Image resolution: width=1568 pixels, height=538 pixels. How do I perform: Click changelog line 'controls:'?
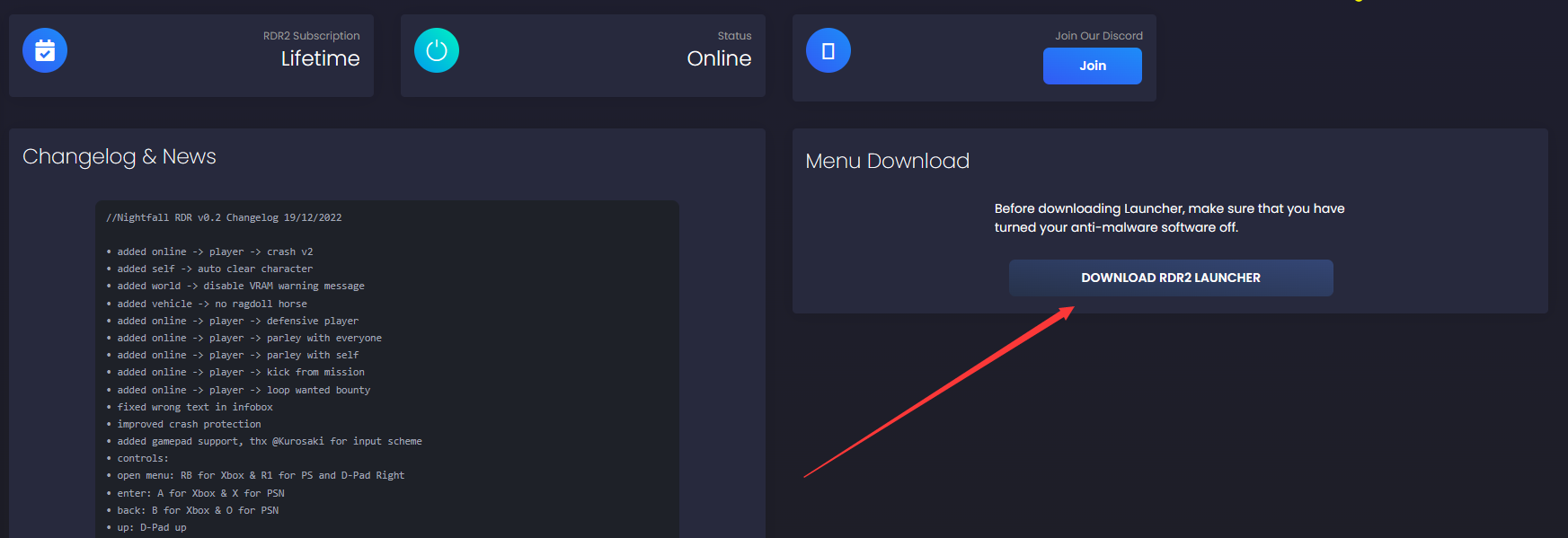(138, 458)
